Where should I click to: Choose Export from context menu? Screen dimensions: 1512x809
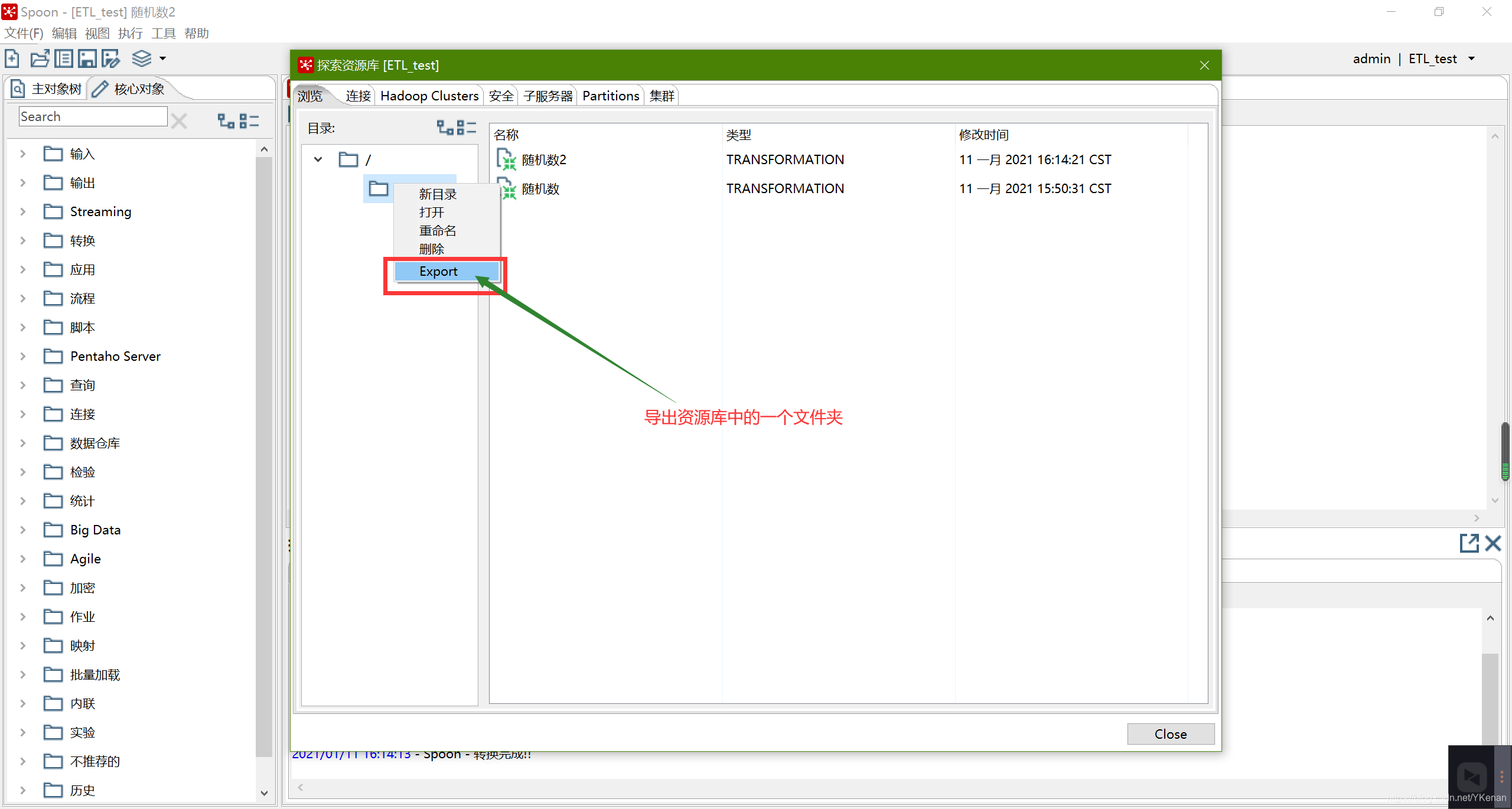pos(447,271)
